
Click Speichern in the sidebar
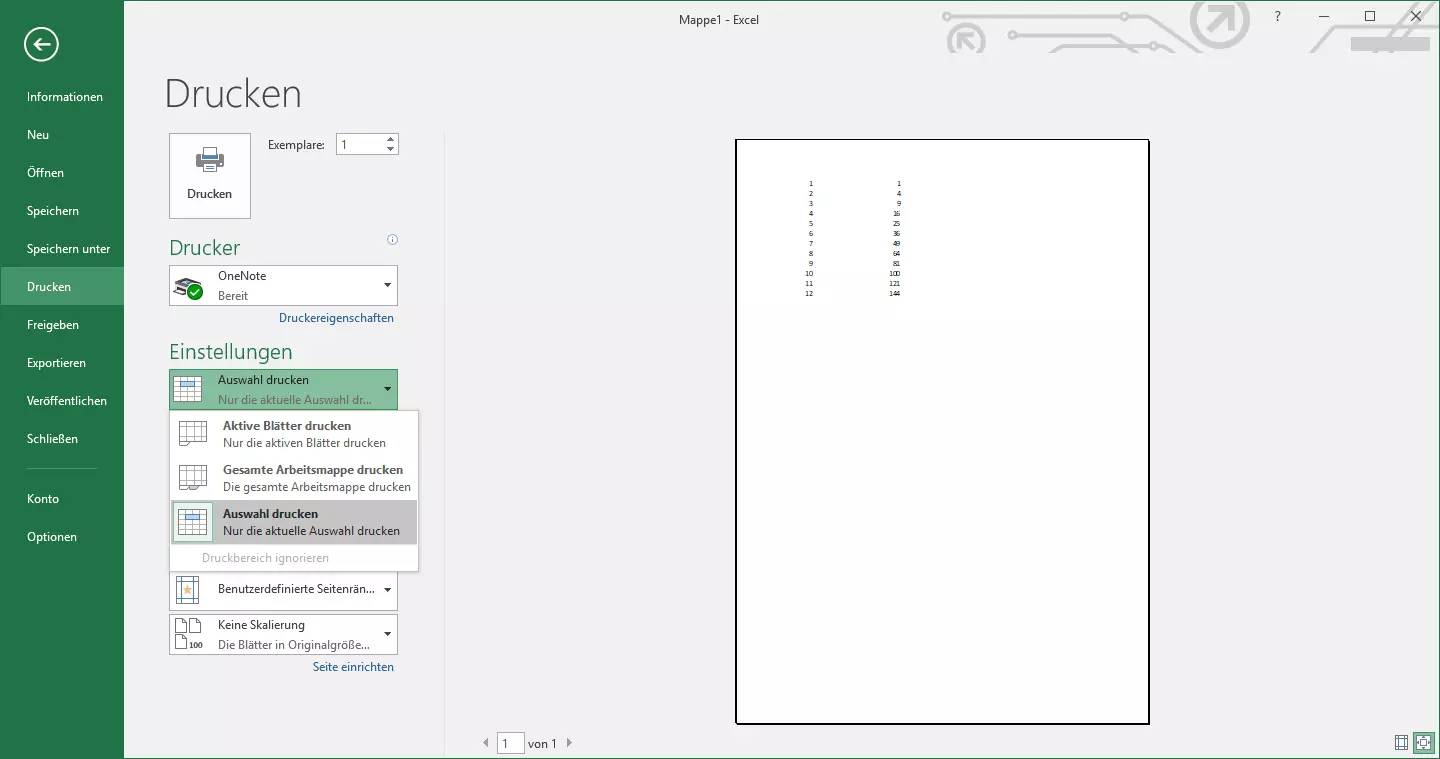pyautogui.click(x=62, y=211)
